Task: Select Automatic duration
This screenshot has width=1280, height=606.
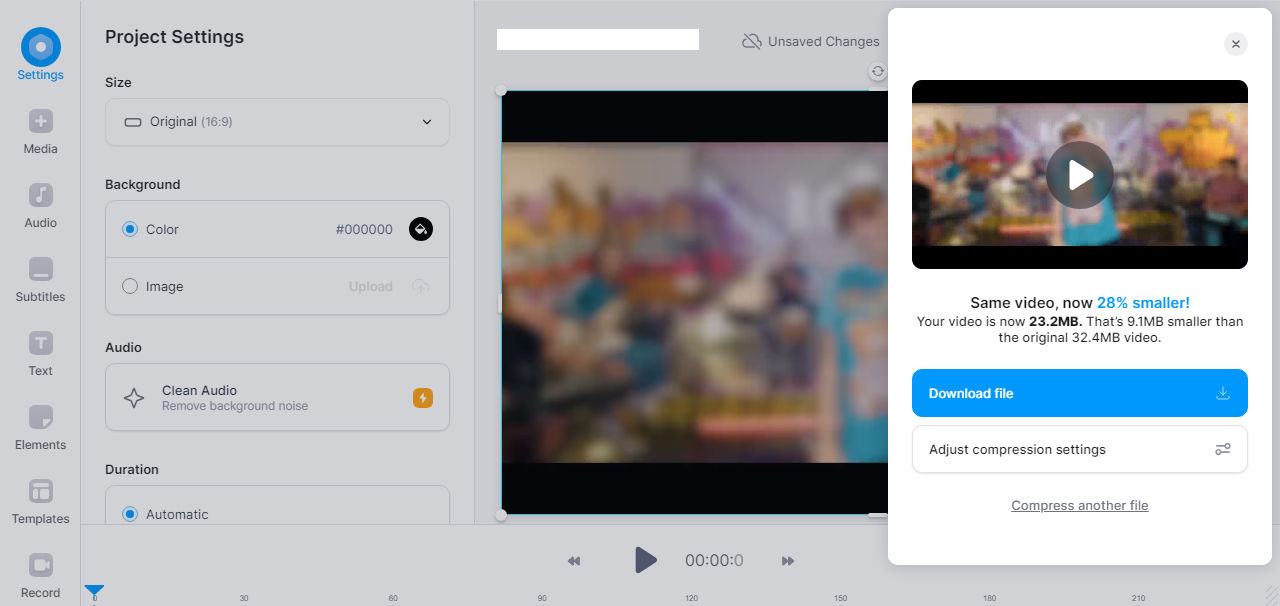Action: [x=130, y=513]
